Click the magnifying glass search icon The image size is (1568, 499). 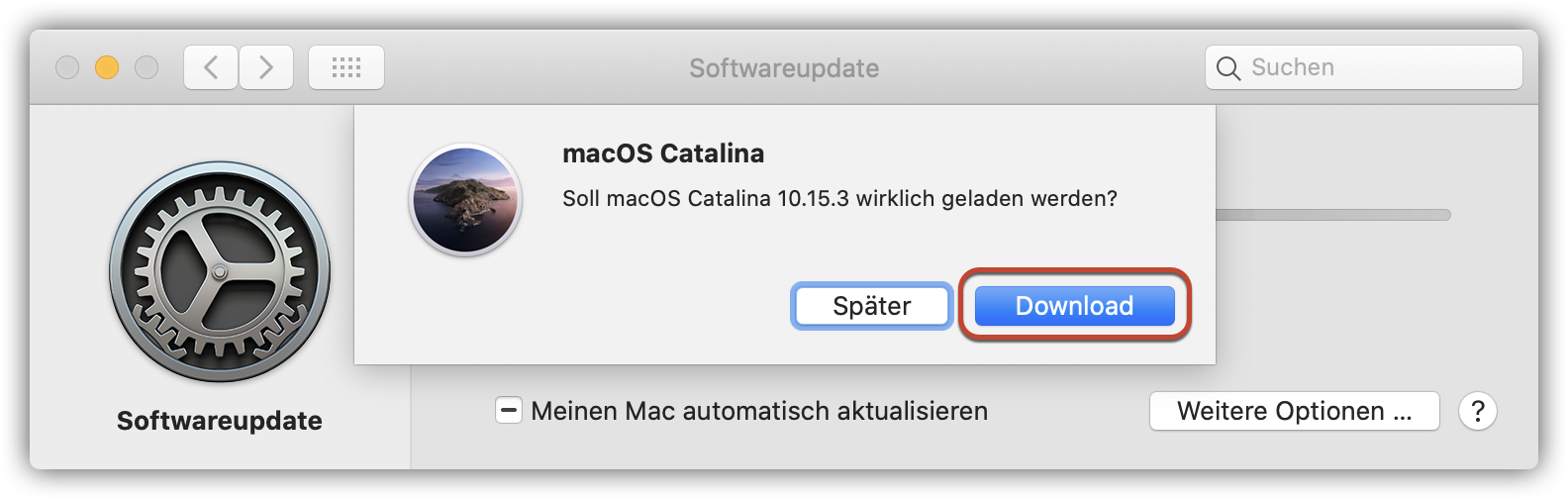coord(1228,68)
